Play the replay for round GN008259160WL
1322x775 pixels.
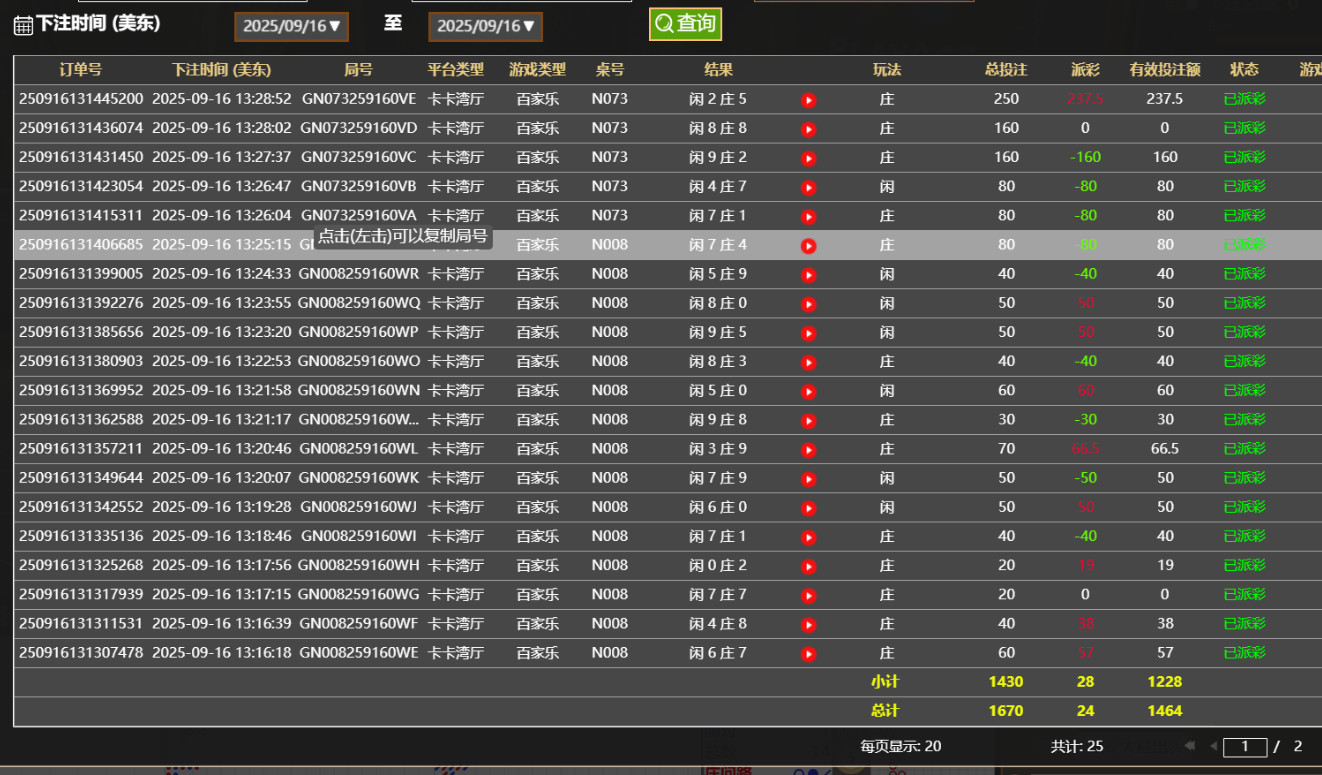pos(809,450)
